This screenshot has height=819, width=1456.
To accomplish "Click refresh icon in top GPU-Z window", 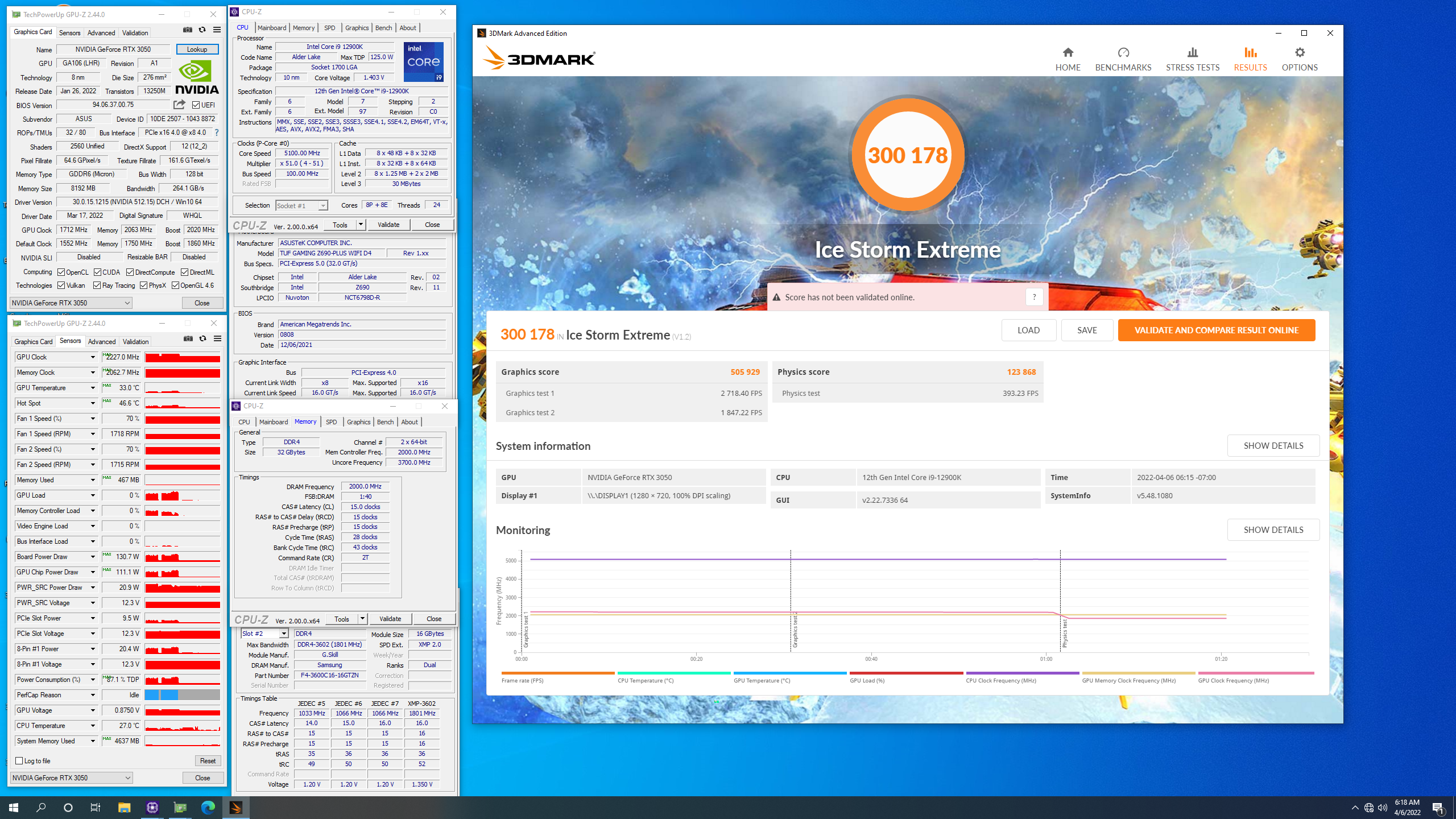I will 202,30.
